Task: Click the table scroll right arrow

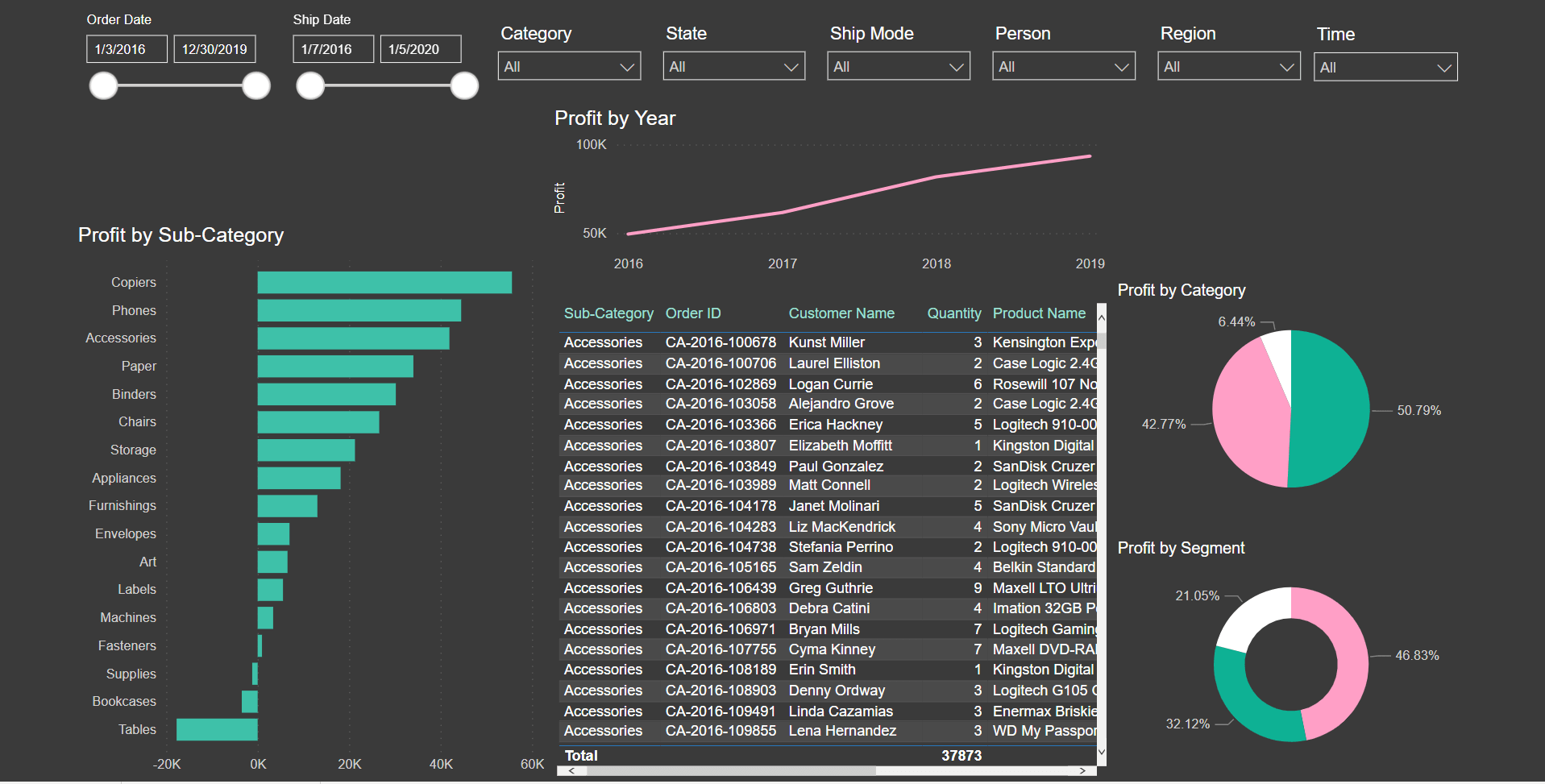Action: pos(1083,771)
